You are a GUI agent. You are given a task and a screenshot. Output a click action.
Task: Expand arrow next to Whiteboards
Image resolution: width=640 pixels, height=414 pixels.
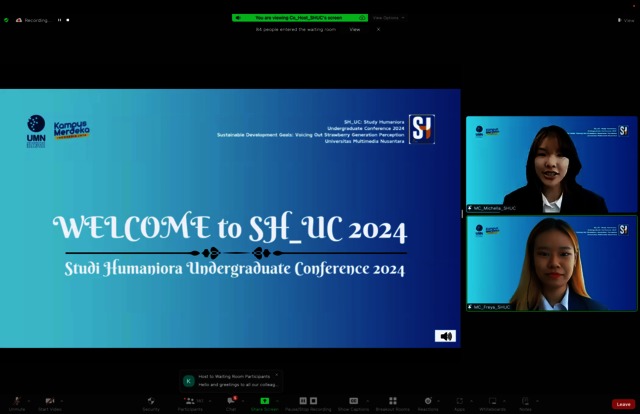pyautogui.click(x=504, y=401)
